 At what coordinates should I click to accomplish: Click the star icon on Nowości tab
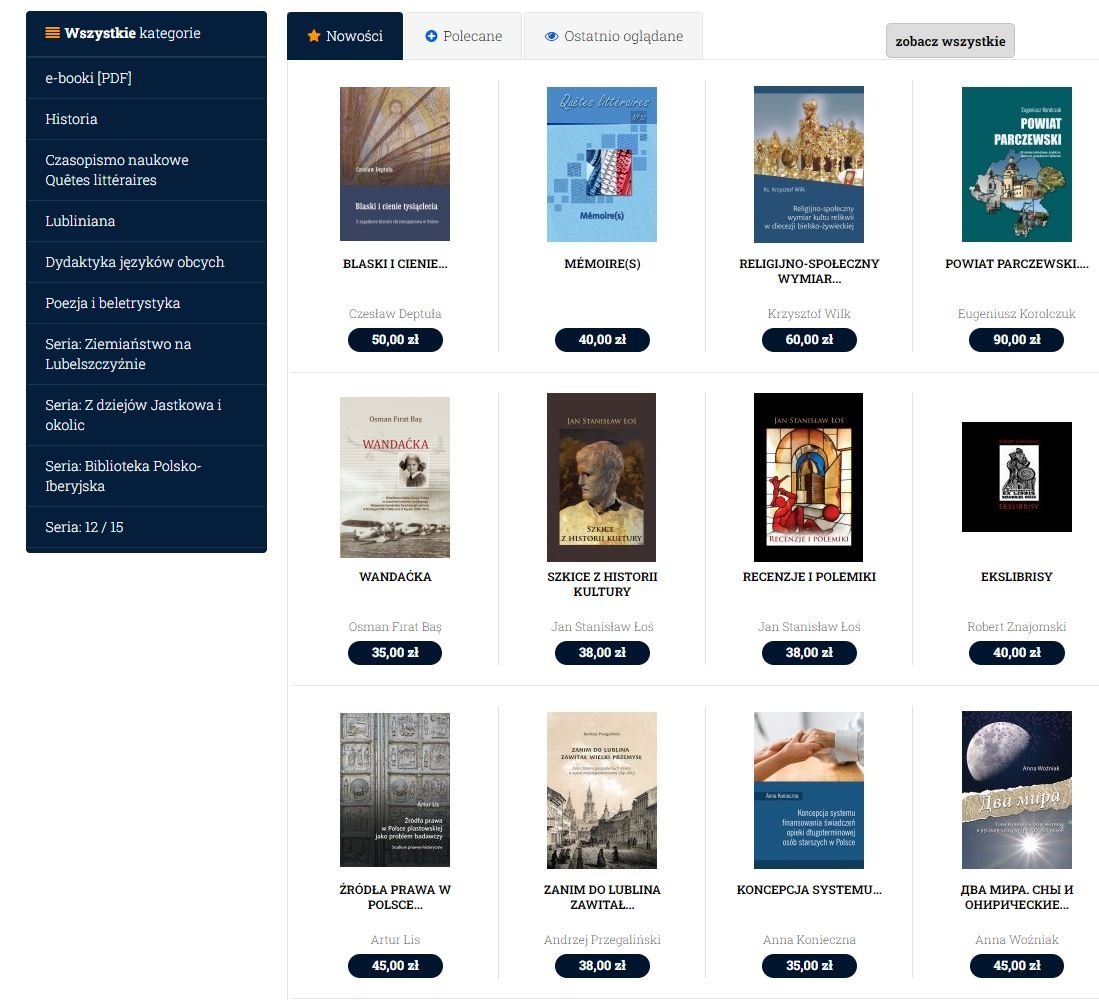314,36
